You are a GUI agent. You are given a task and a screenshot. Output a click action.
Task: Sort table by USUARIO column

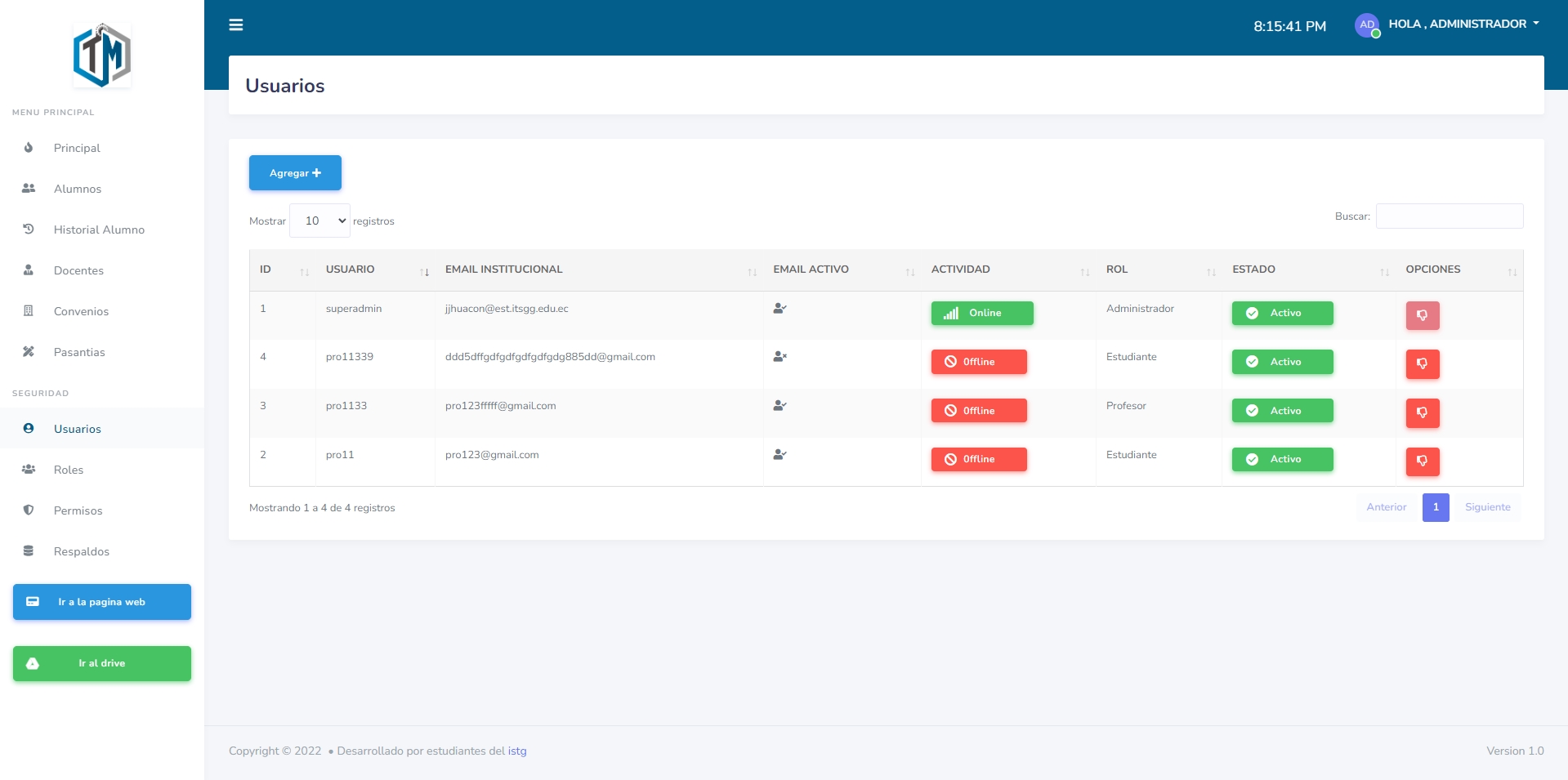[375, 270]
